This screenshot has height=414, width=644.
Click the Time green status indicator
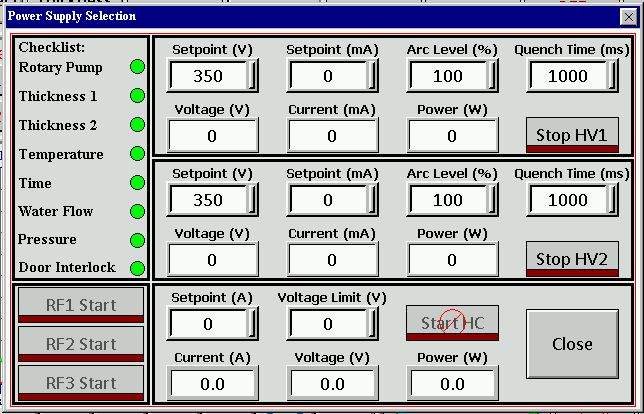[137, 183]
